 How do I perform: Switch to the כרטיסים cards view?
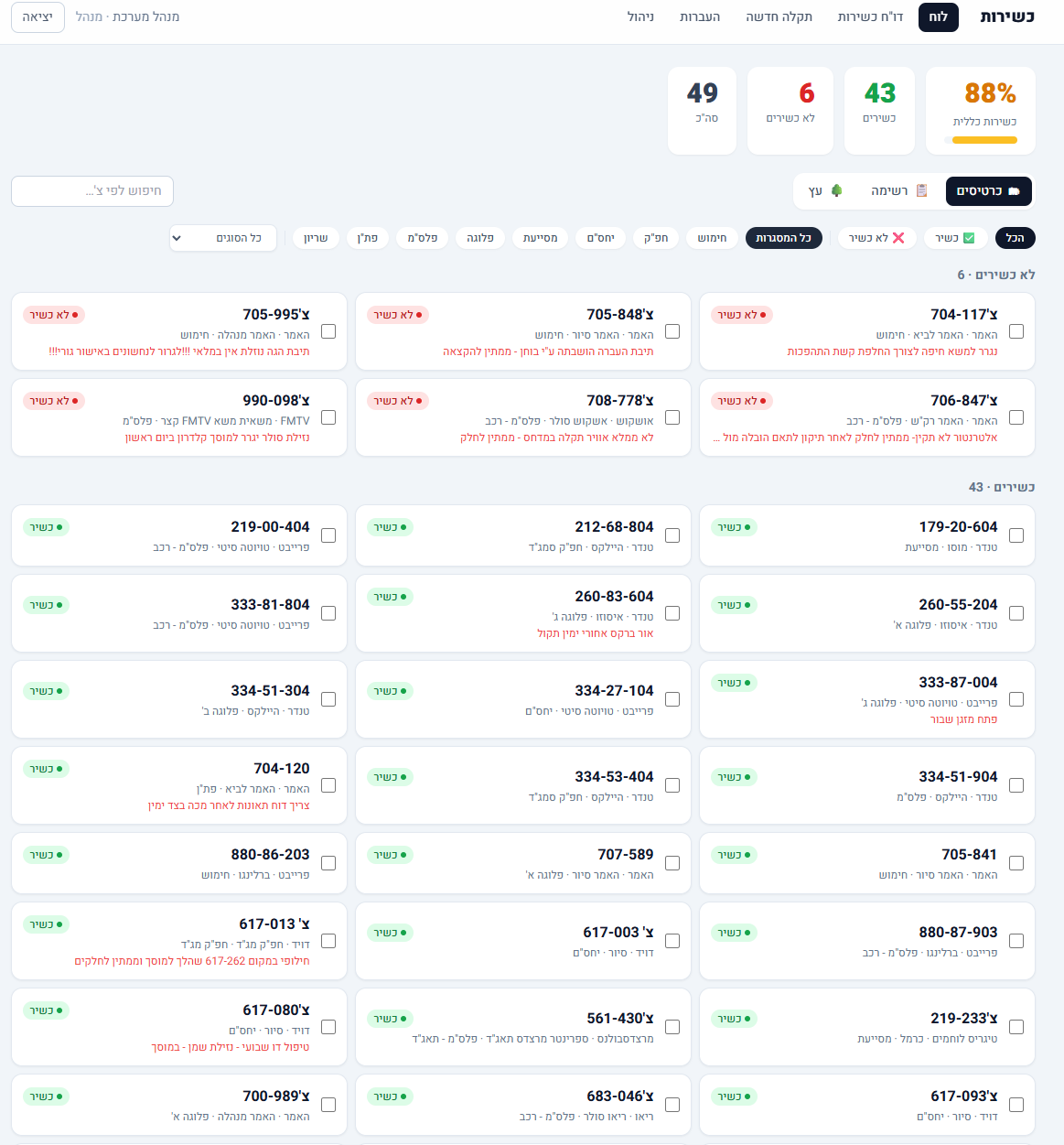coord(988,191)
